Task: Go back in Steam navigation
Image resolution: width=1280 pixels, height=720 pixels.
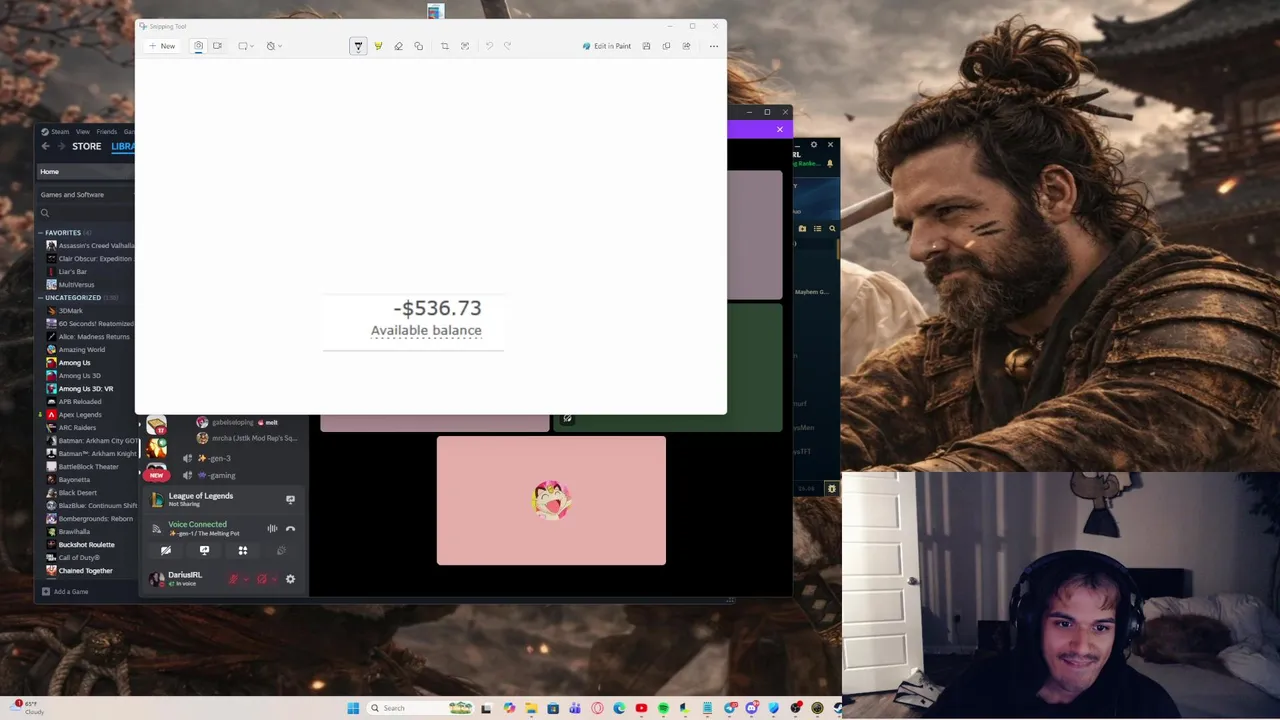Action: click(45, 146)
